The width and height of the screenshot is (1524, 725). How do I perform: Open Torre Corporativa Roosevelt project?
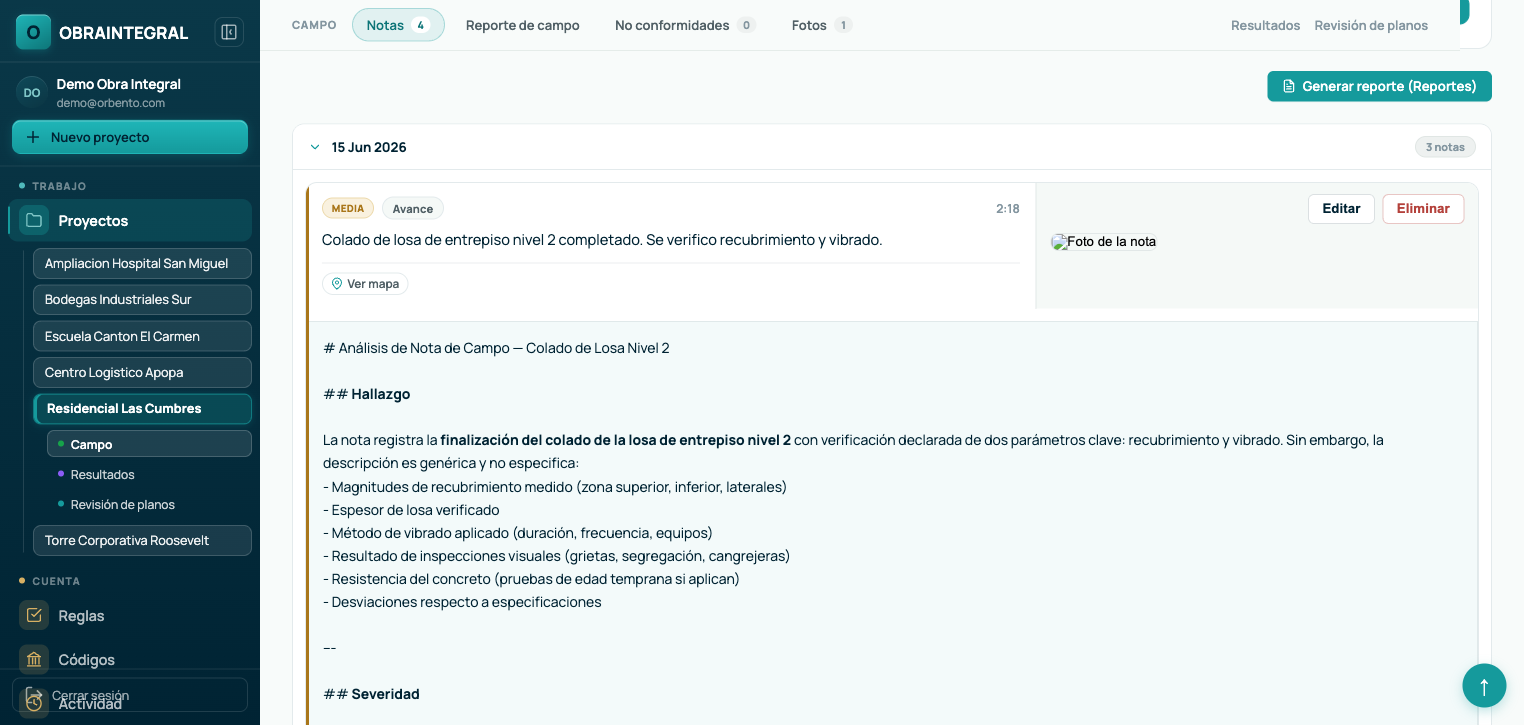(x=142, y=540)
